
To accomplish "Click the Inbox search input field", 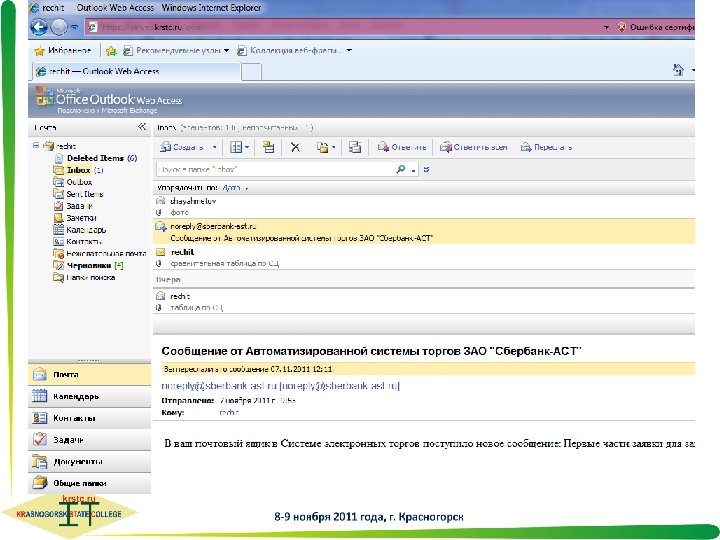I will (275, 169).
